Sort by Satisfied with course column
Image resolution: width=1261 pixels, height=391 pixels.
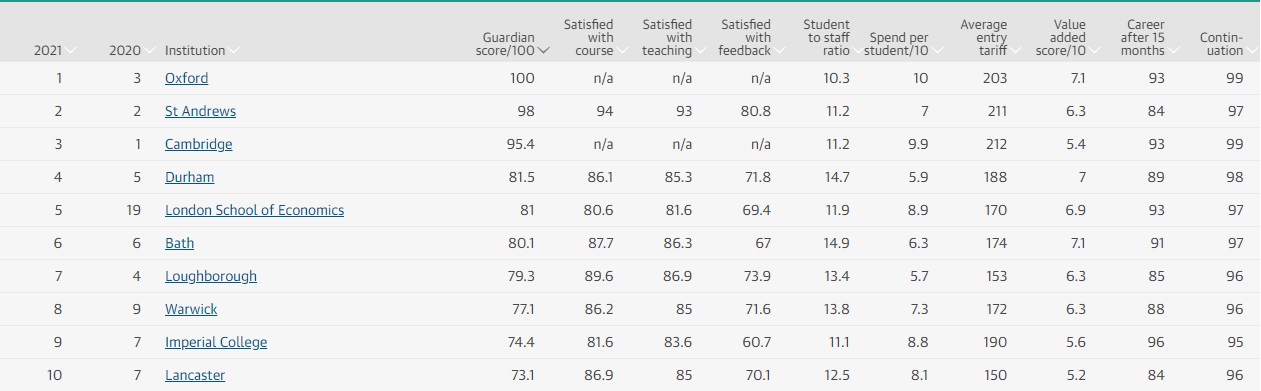click(595, 38)
